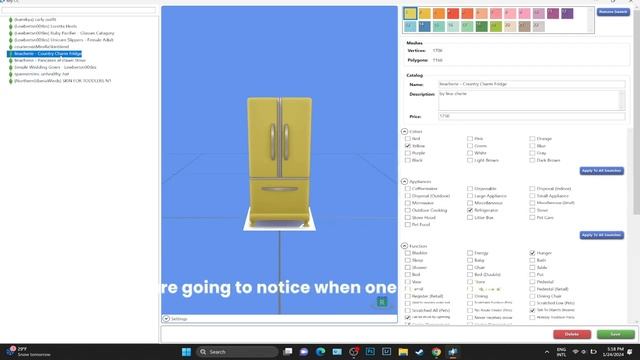Open the weather widget on the taskbar
Screen dimensions: 640x360
29,352
